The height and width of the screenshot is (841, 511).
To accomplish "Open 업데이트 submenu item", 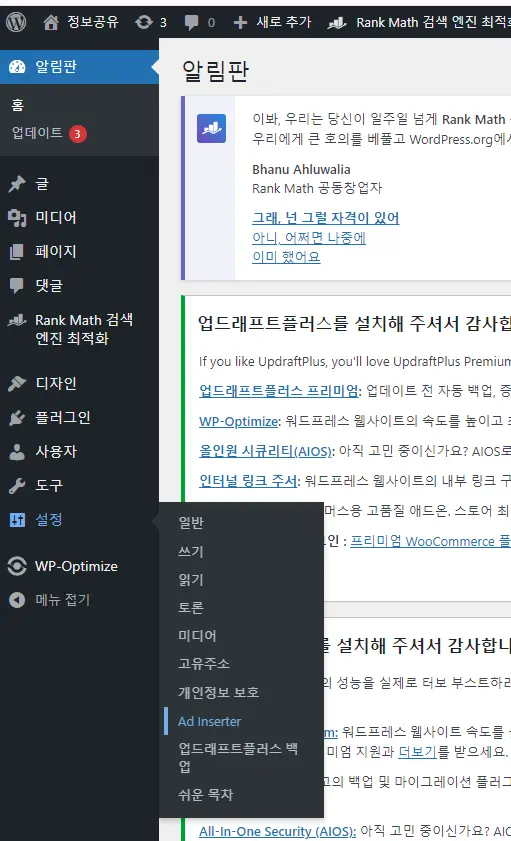I will click(38, 132).
